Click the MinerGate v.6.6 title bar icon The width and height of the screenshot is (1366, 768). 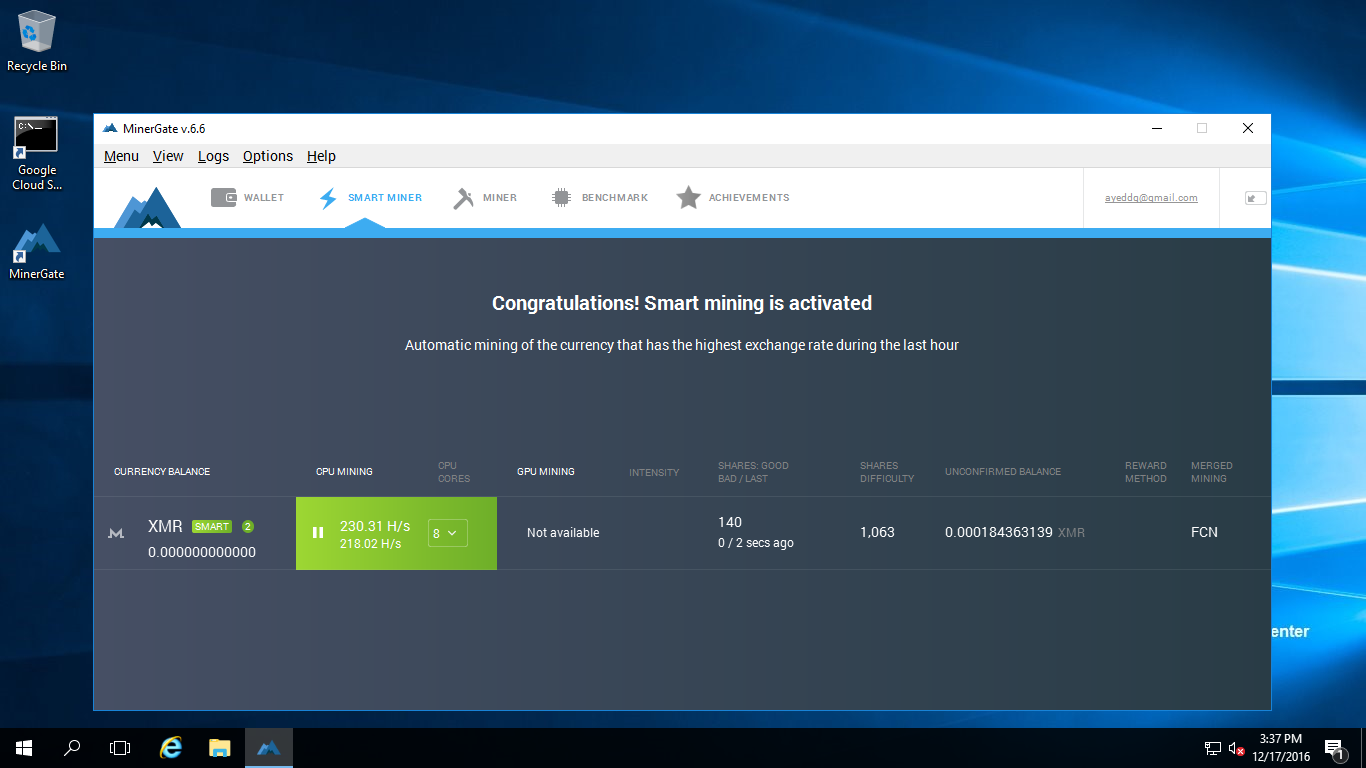(x=110, y=128)
